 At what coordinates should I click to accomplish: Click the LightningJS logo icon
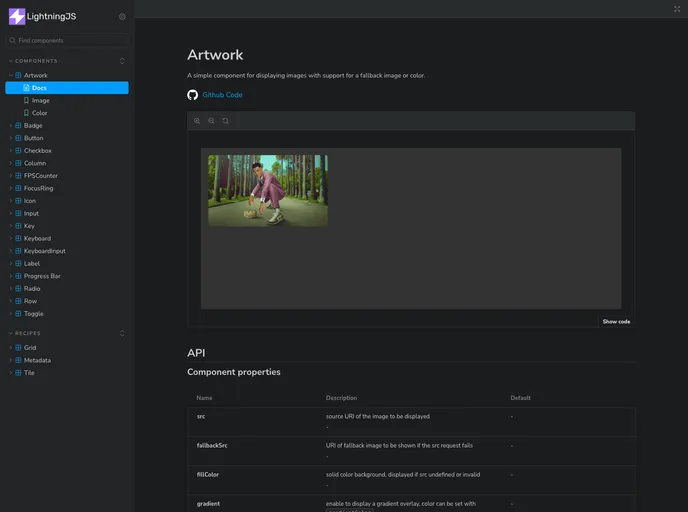click(17, 16)
